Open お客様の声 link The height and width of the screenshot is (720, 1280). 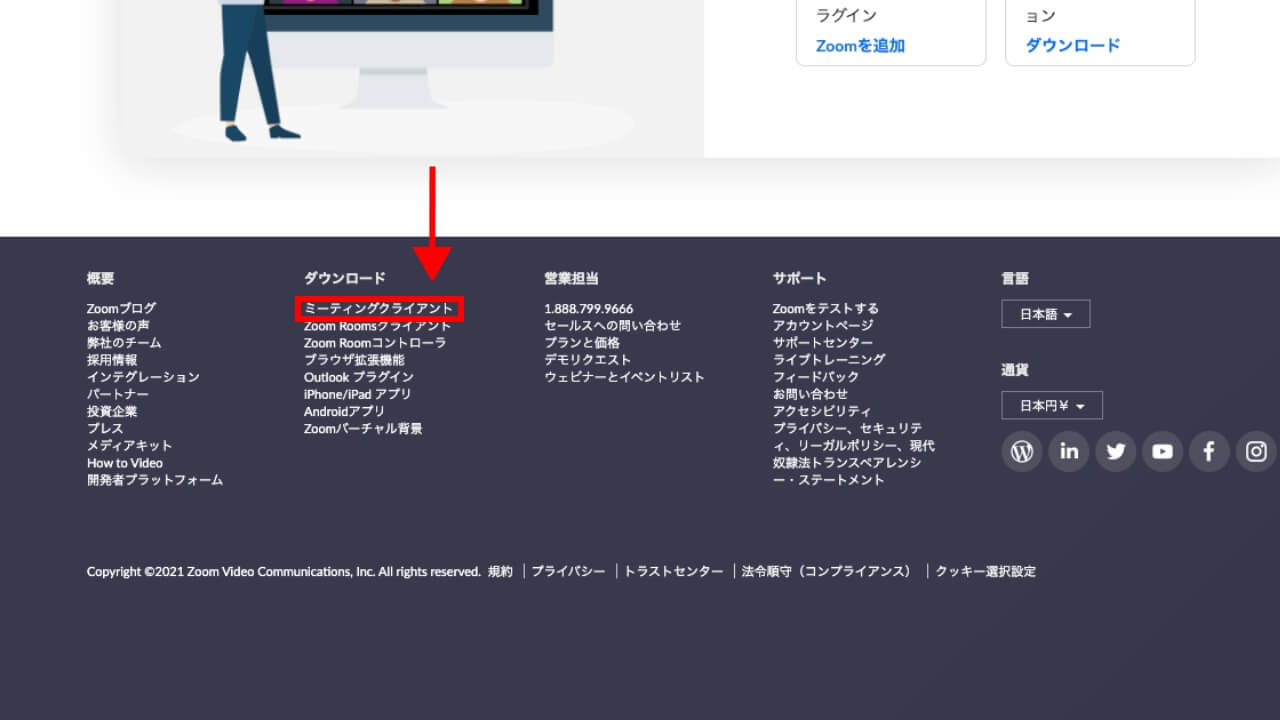(118, 326)
